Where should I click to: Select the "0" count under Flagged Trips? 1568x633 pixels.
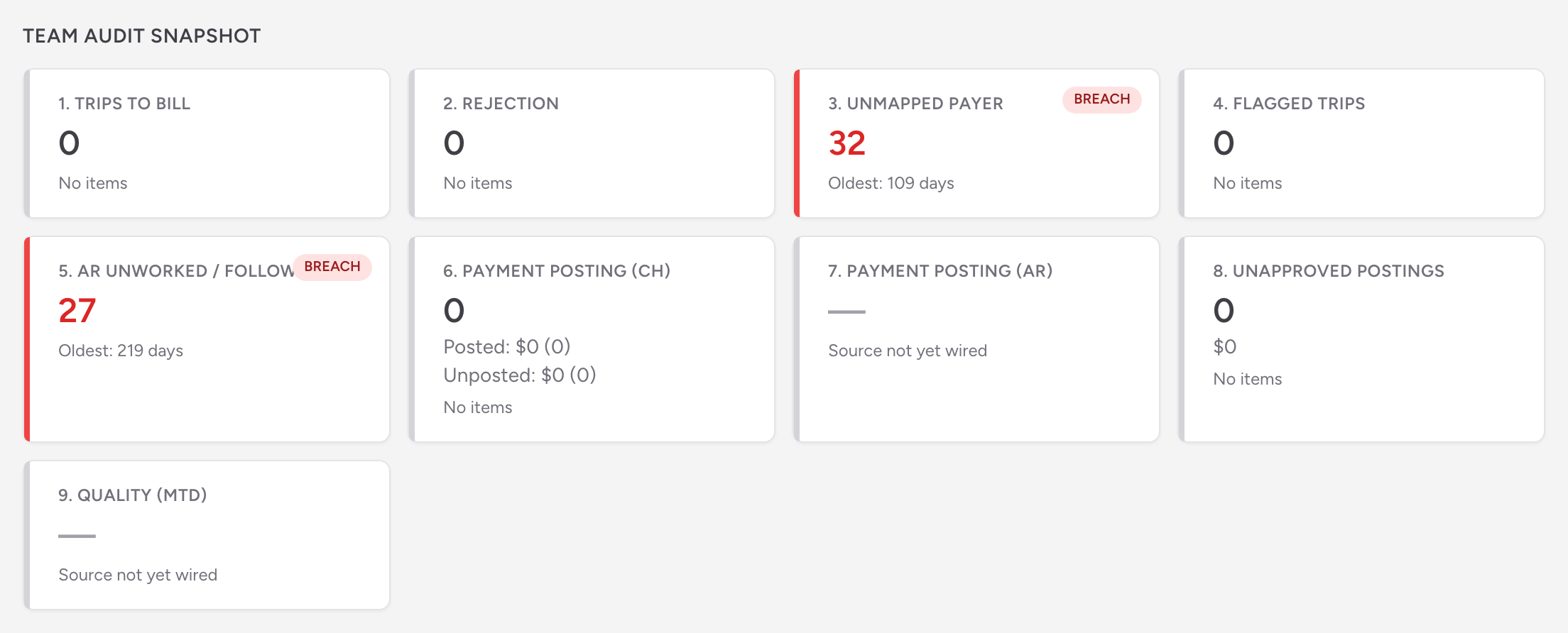(x=1224, y=143)
